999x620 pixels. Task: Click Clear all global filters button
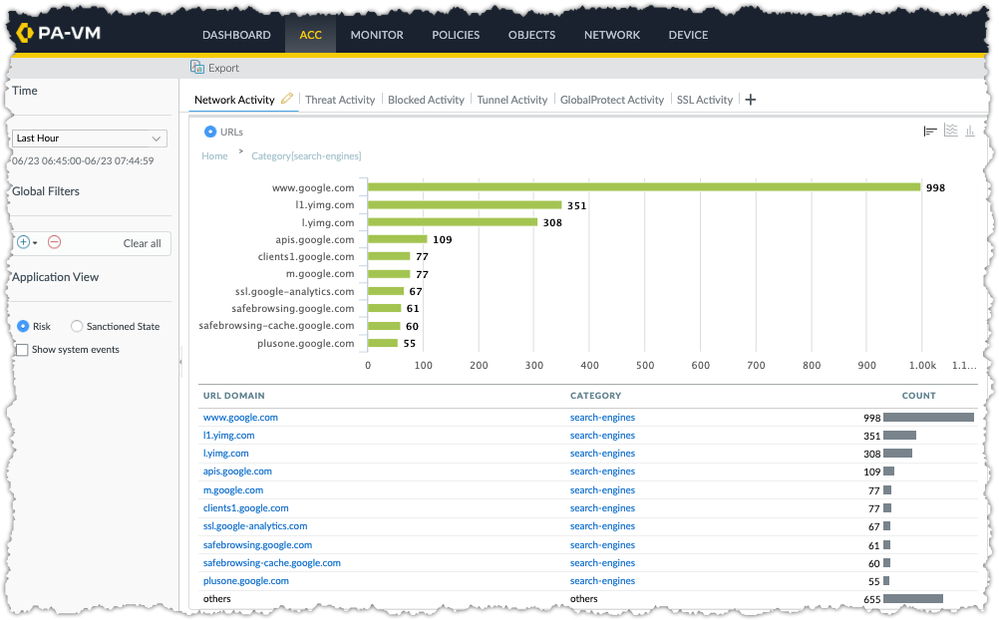click(141, 243)
